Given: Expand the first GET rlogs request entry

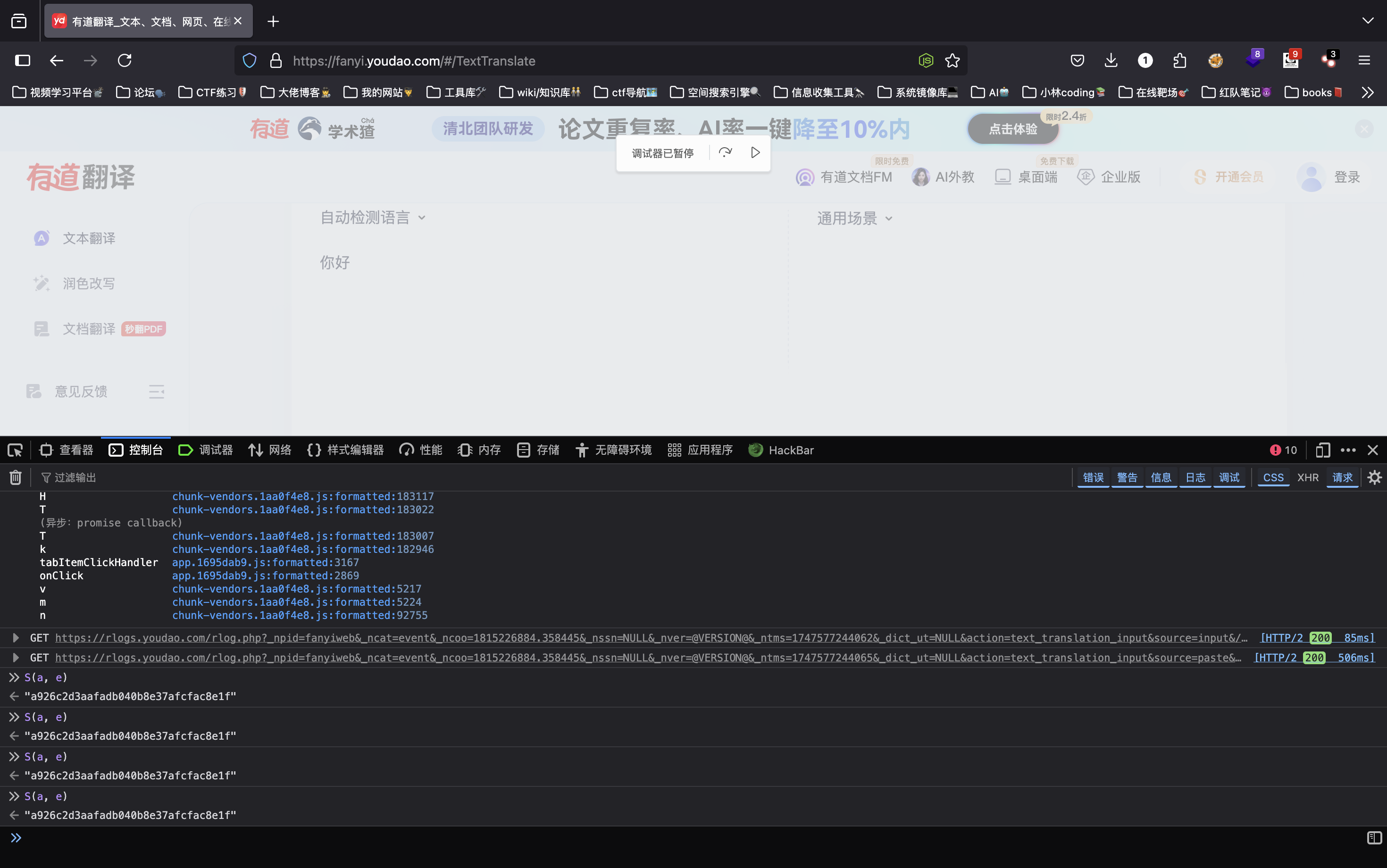Looking at the screenshot, I should click(x=16, y=638).
